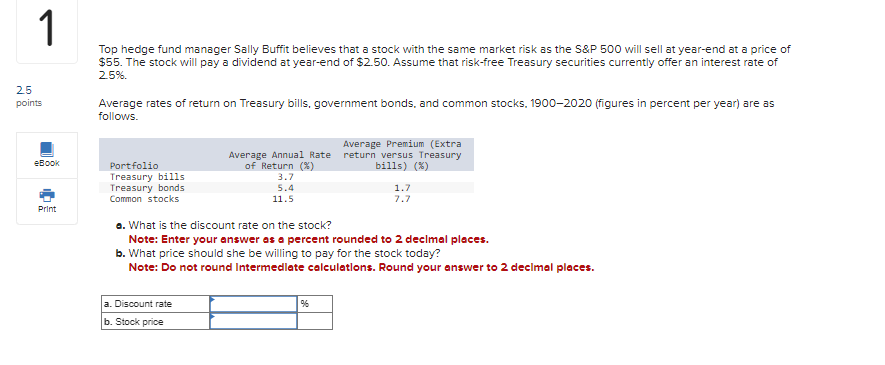Viewport: 885px width, 365px height.
Task: Click the Stock price answer field
Action: pyautogui.click(x=253, y=321)
